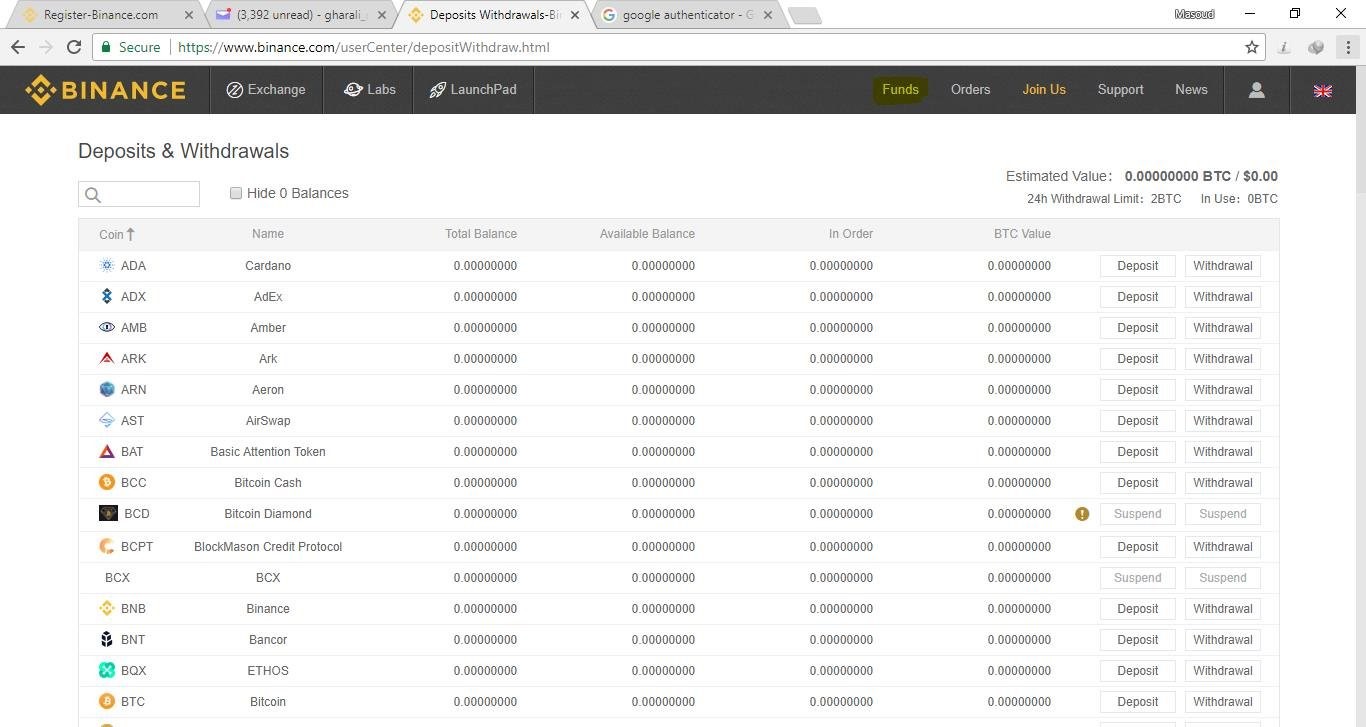1366x727 pixels.
Task: Click the BCD suspension warning icon
Action: tap(1082, 514)
